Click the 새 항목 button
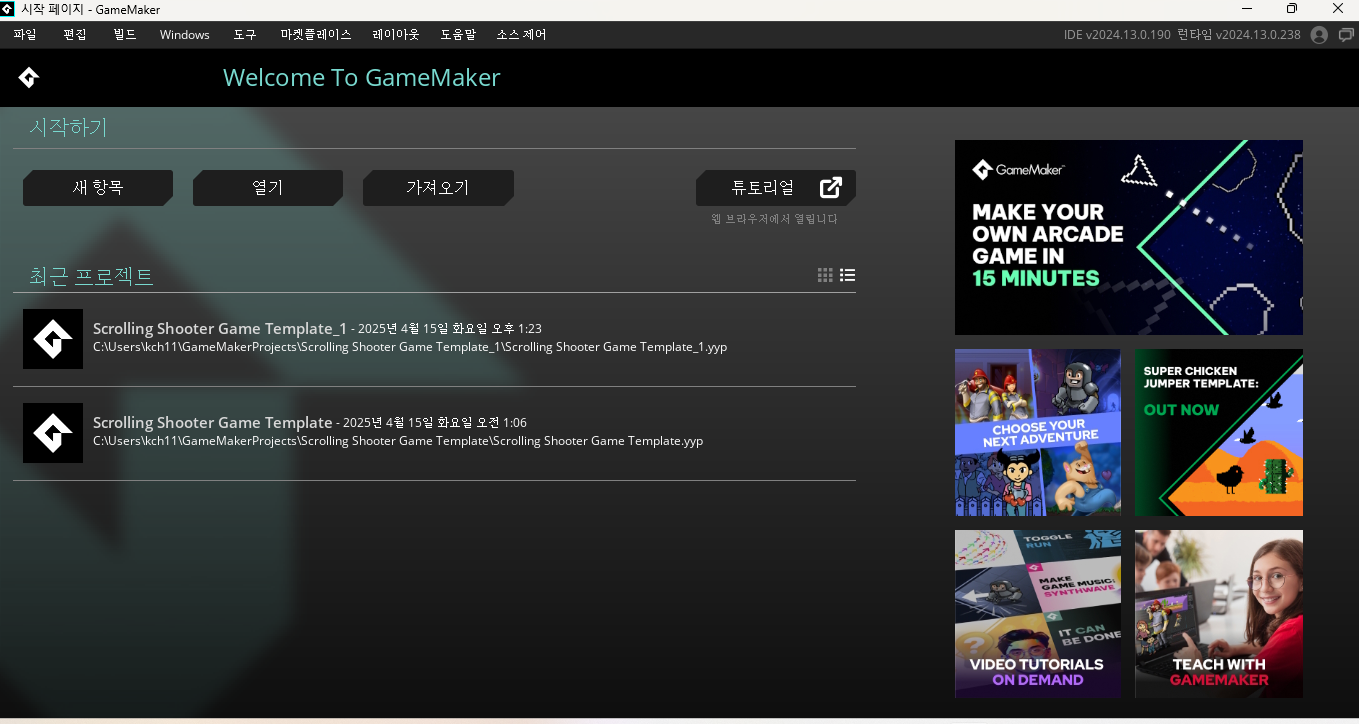 pos(98,188)
